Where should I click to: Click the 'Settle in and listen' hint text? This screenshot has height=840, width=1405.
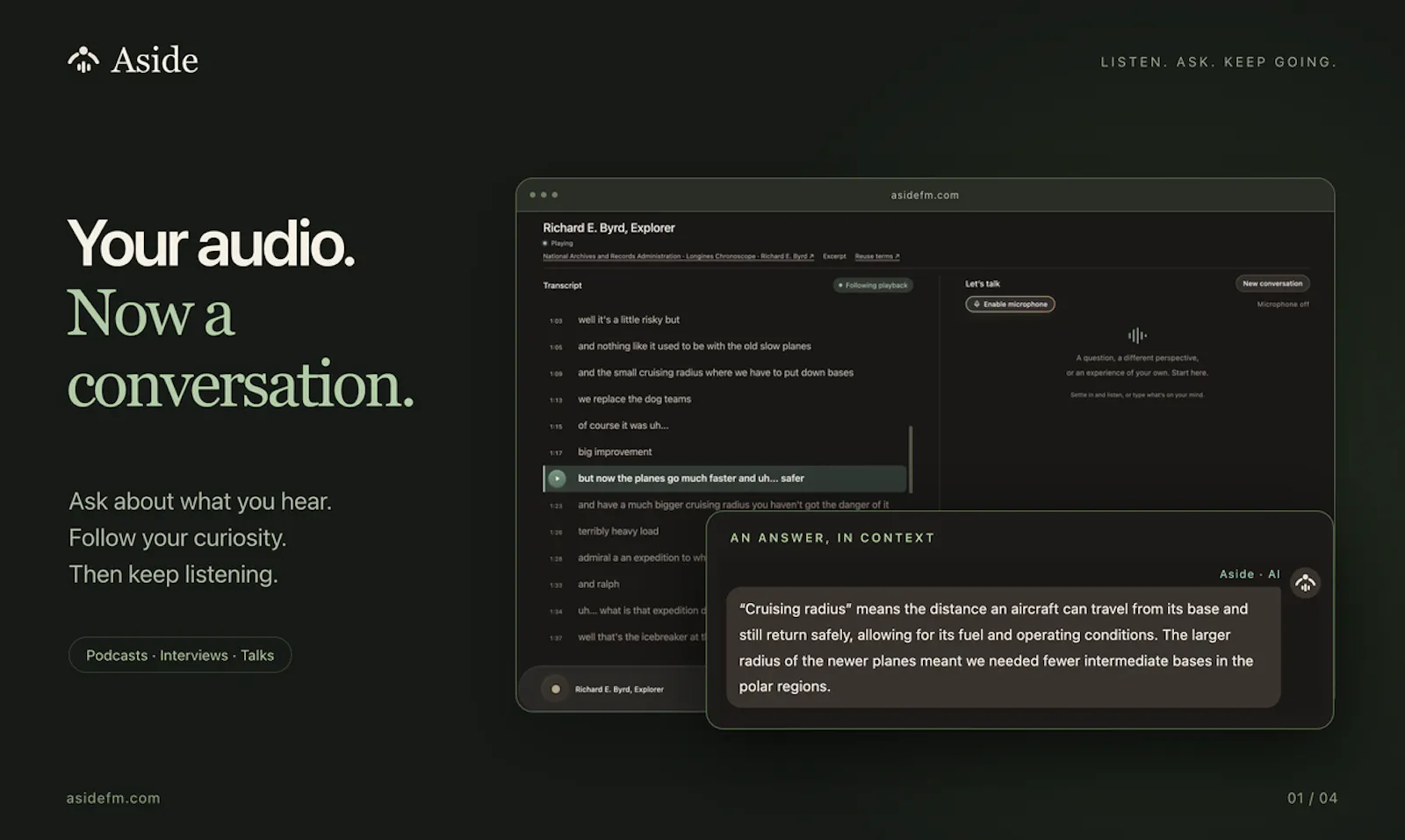click(1137, 395)
